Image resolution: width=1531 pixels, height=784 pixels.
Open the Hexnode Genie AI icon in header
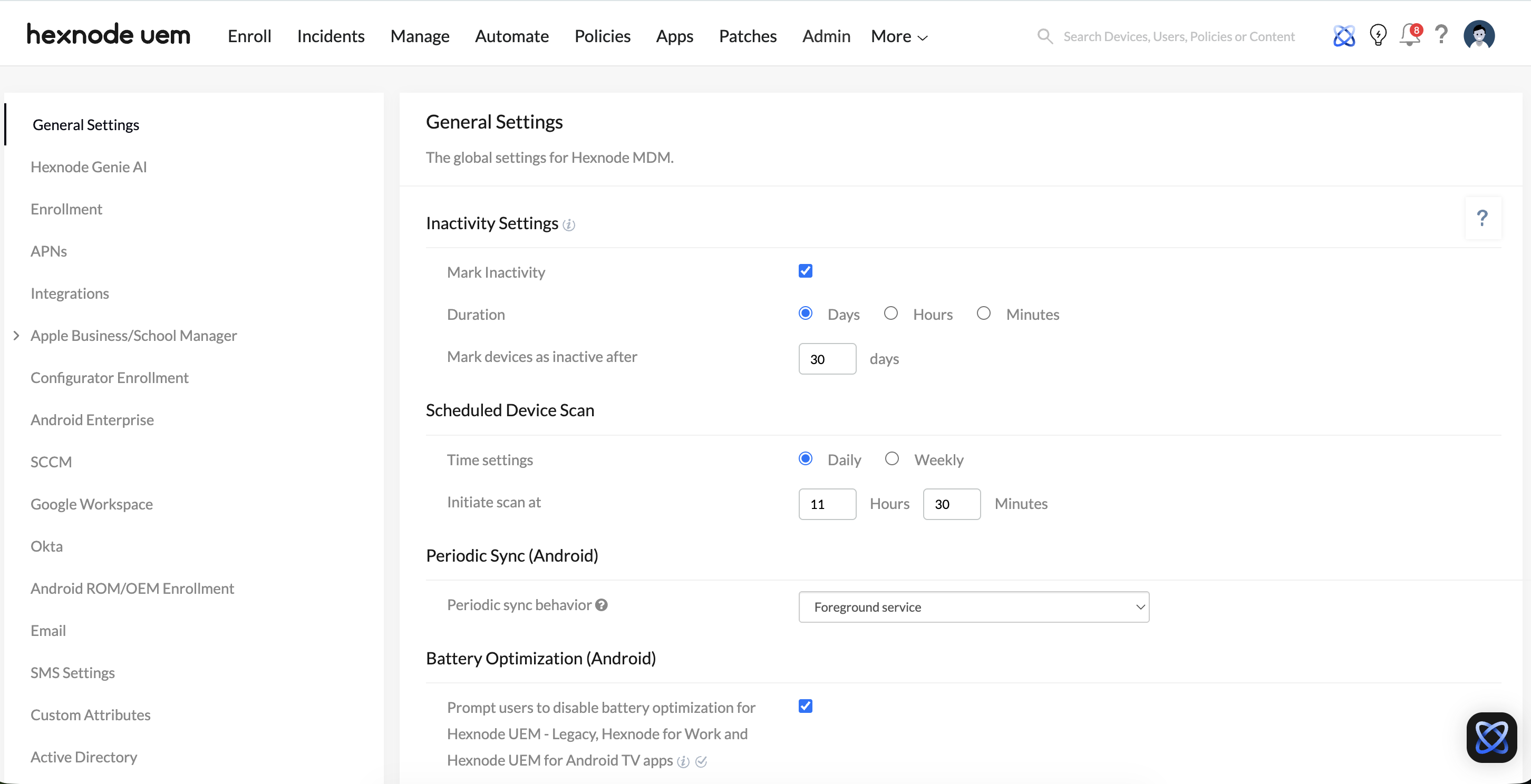point(1344,36)
